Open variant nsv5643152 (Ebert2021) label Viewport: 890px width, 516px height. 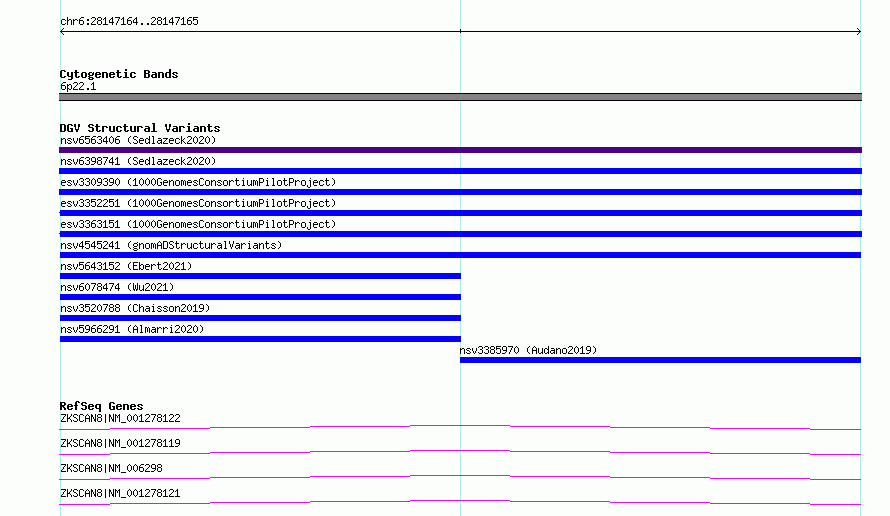click(126, 266)
